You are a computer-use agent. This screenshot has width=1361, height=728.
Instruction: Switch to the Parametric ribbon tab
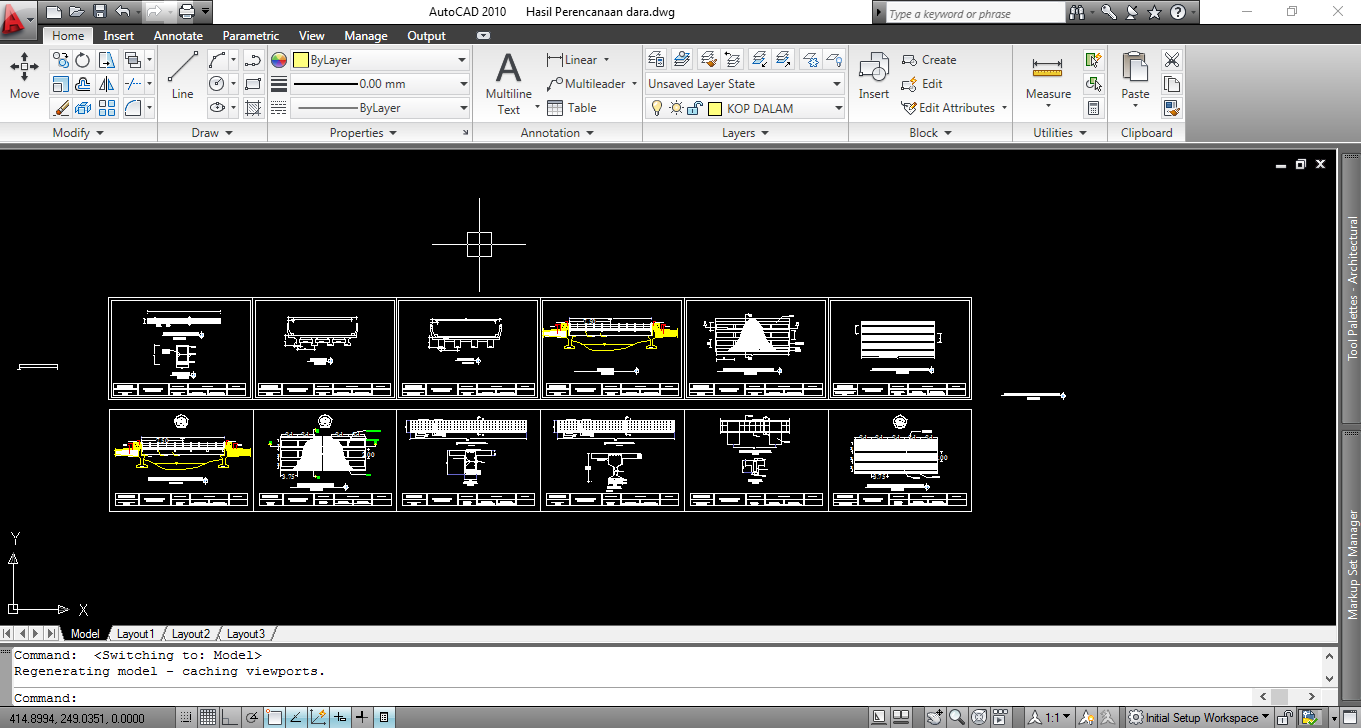pos(250,35)
